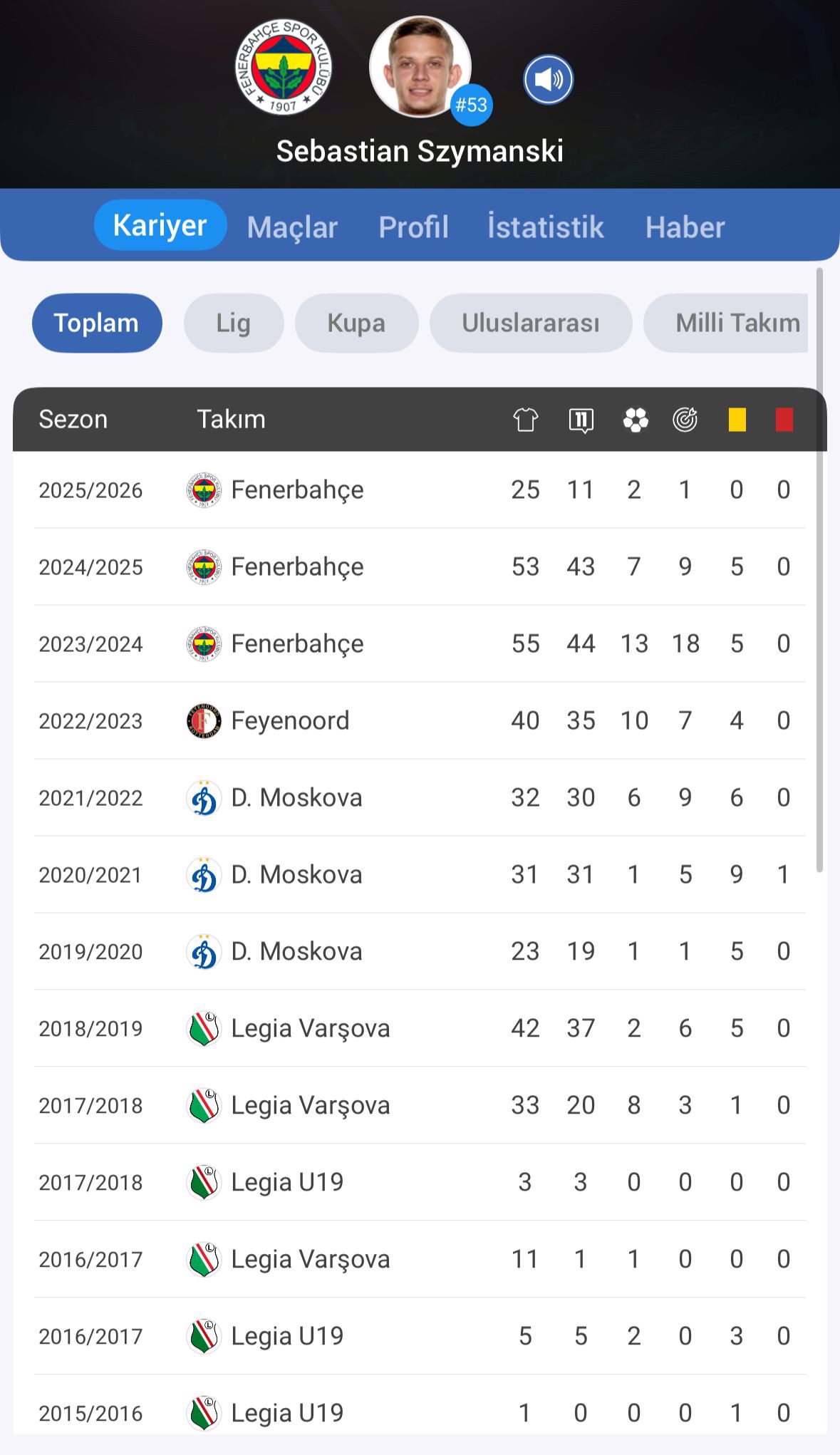Open the İstatistik tab
The width and height of the screenshot is (840, 1455).
point(545,227)
